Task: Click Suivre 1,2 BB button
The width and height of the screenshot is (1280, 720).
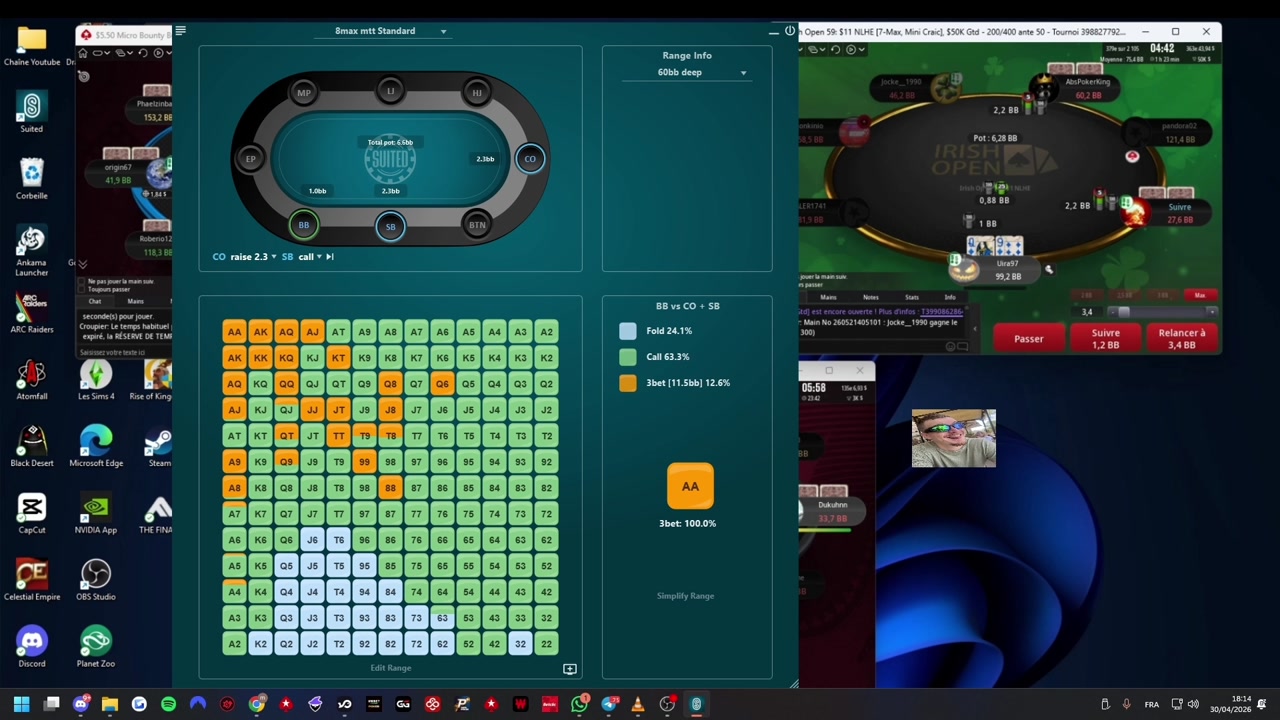Action: pos(1105,339)
